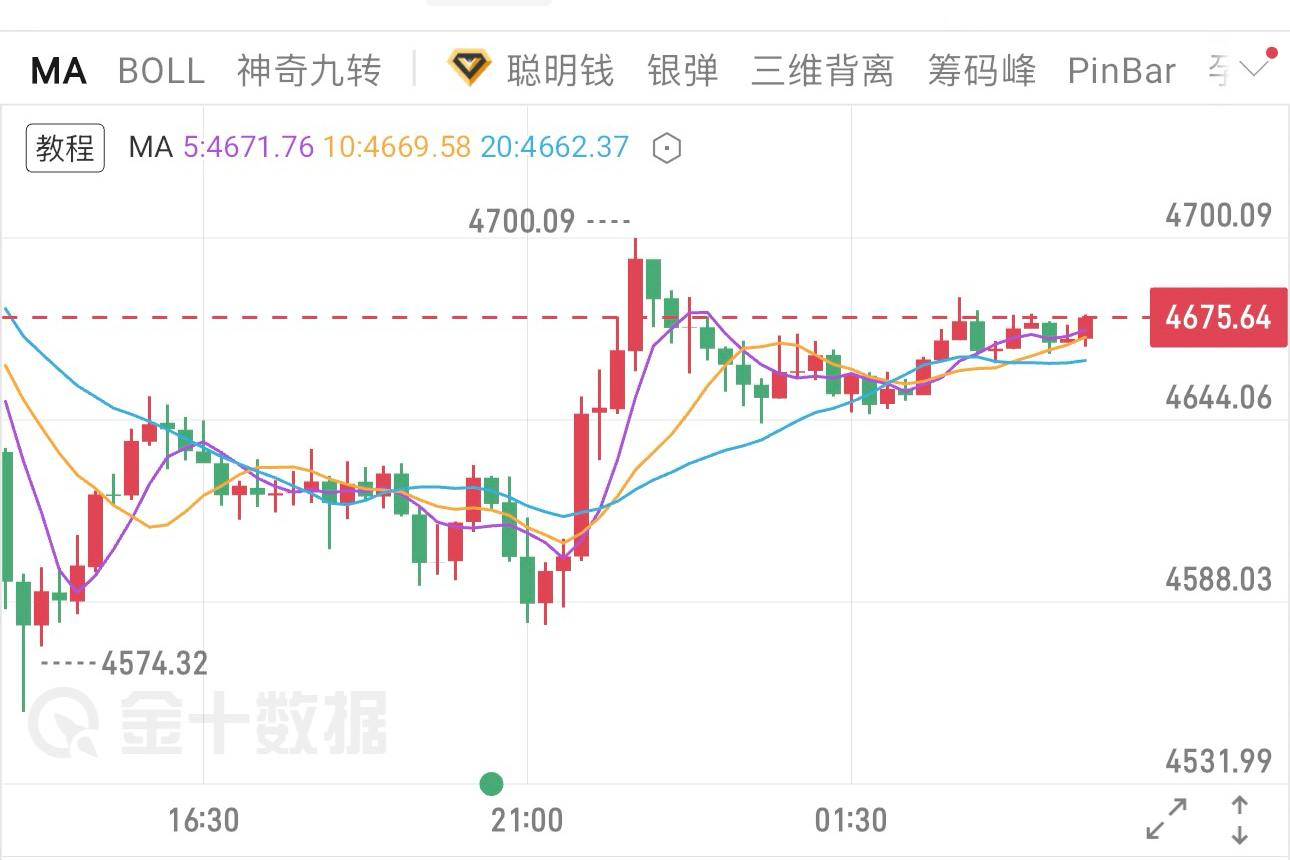This screenshot has width=1290, height=860.
Task: Tap the orange MA 10:4669.58 value
Action: (x=397, y=148)
